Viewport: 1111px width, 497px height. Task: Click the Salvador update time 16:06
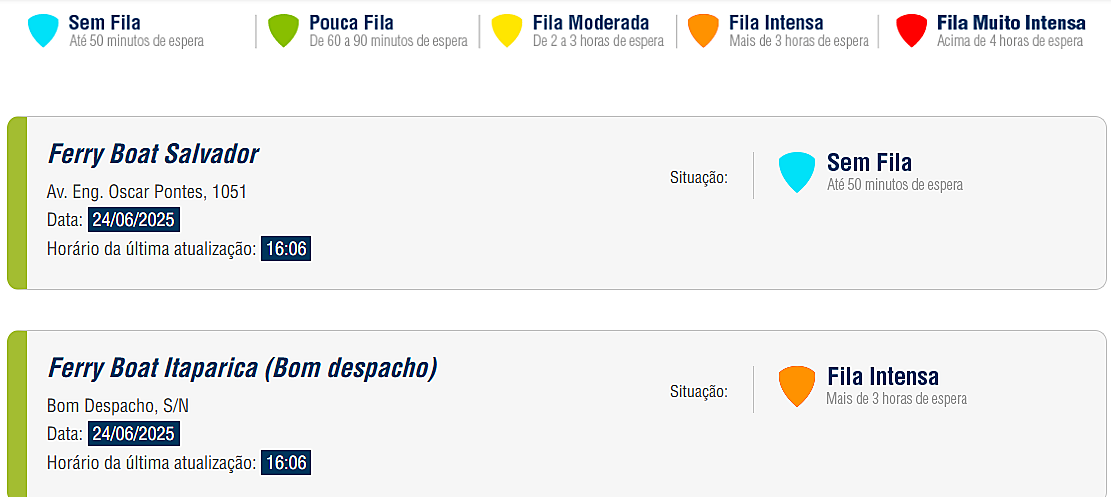[x=286, y=249]
